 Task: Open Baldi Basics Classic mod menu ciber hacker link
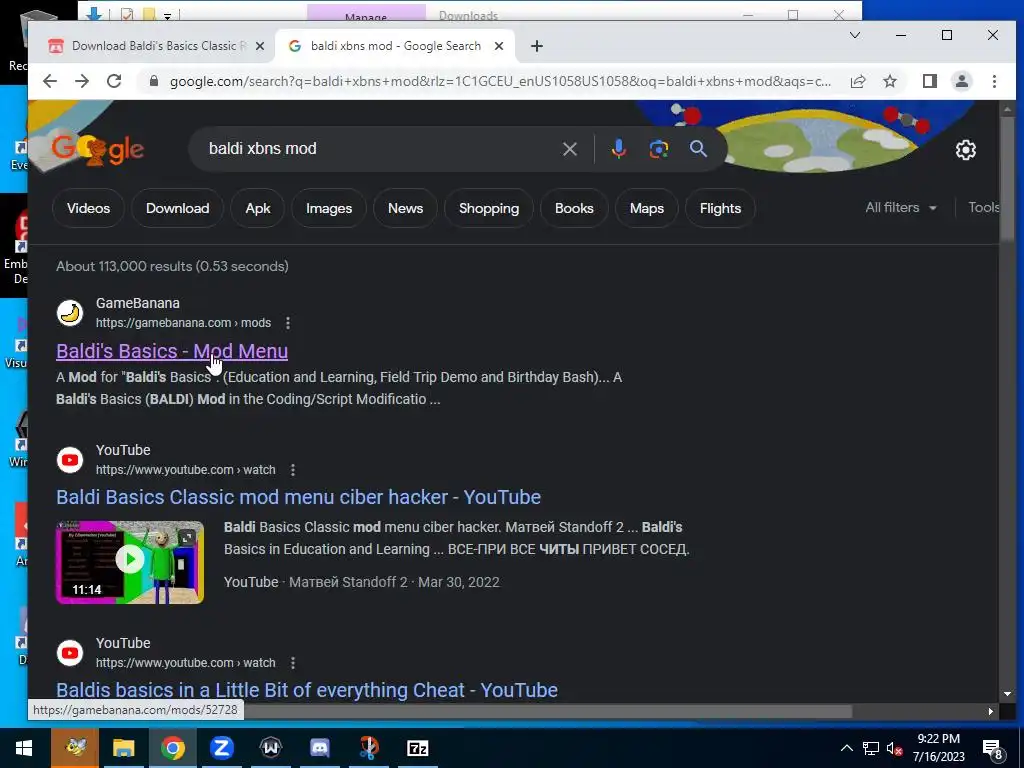pos(298,497)
